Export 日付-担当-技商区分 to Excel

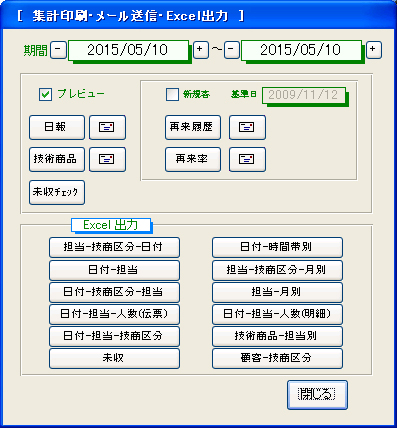pyautogui.click(x=114, y=336)
